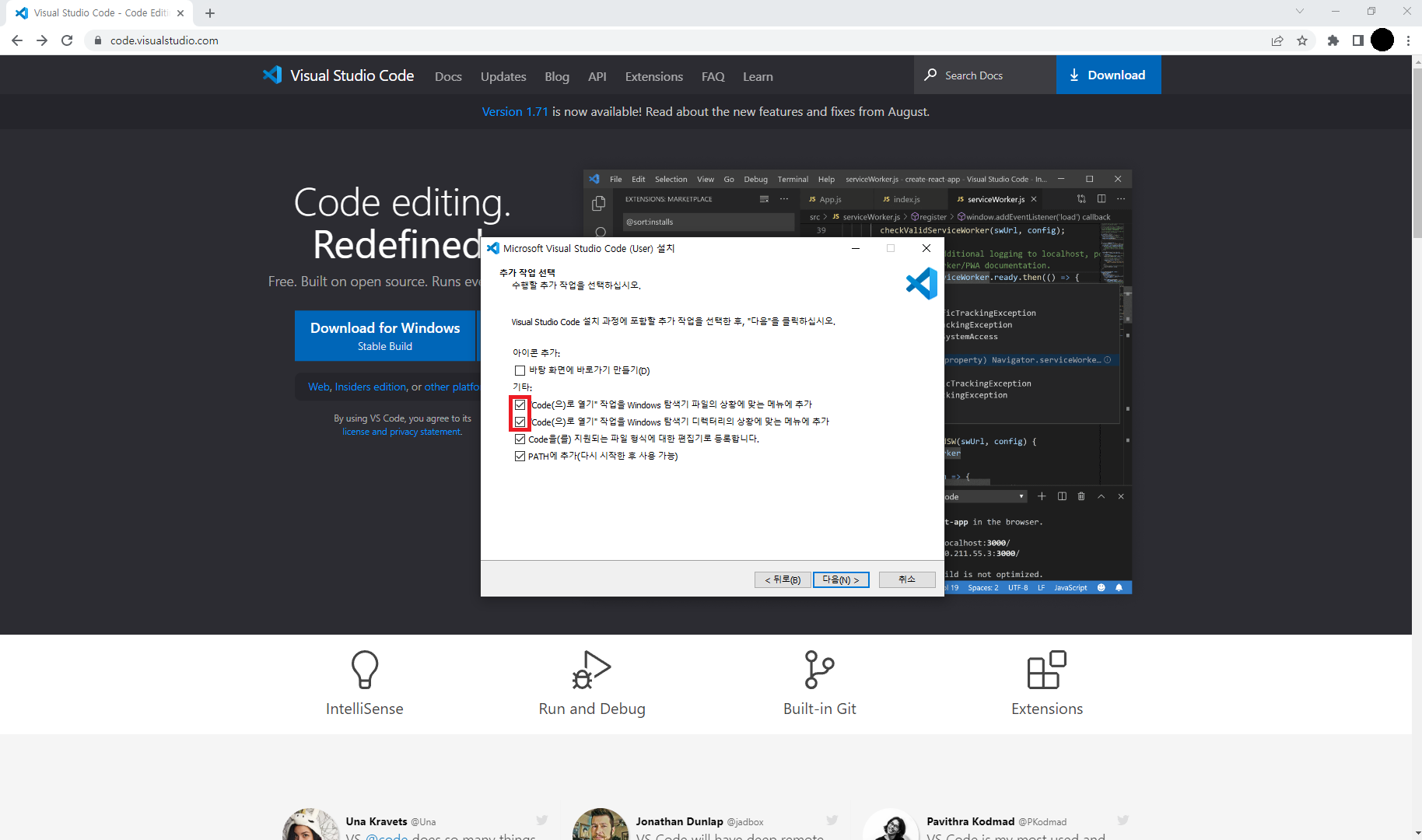Open the Chrome three-dot menu
Screen dimensions: 1422x840
point(1408,40)
